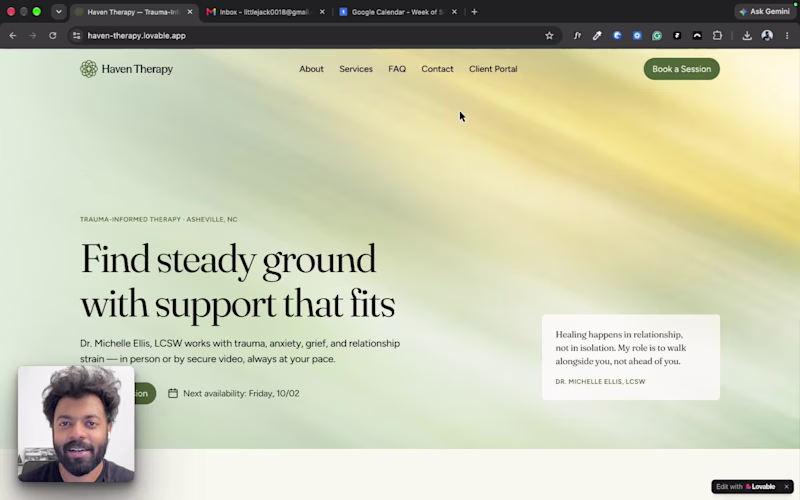This screenshot has width=800, height=500.
Task: Click the Haven Therapy brand name
Action: [x=137, y=69]
